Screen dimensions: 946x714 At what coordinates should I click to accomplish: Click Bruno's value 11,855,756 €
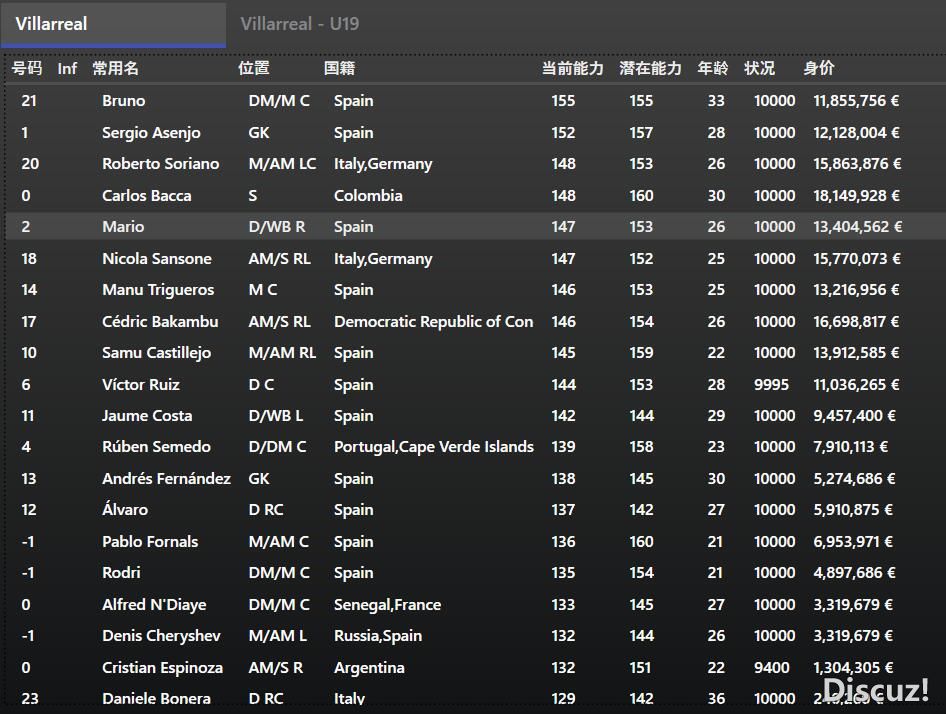[856, 101]
